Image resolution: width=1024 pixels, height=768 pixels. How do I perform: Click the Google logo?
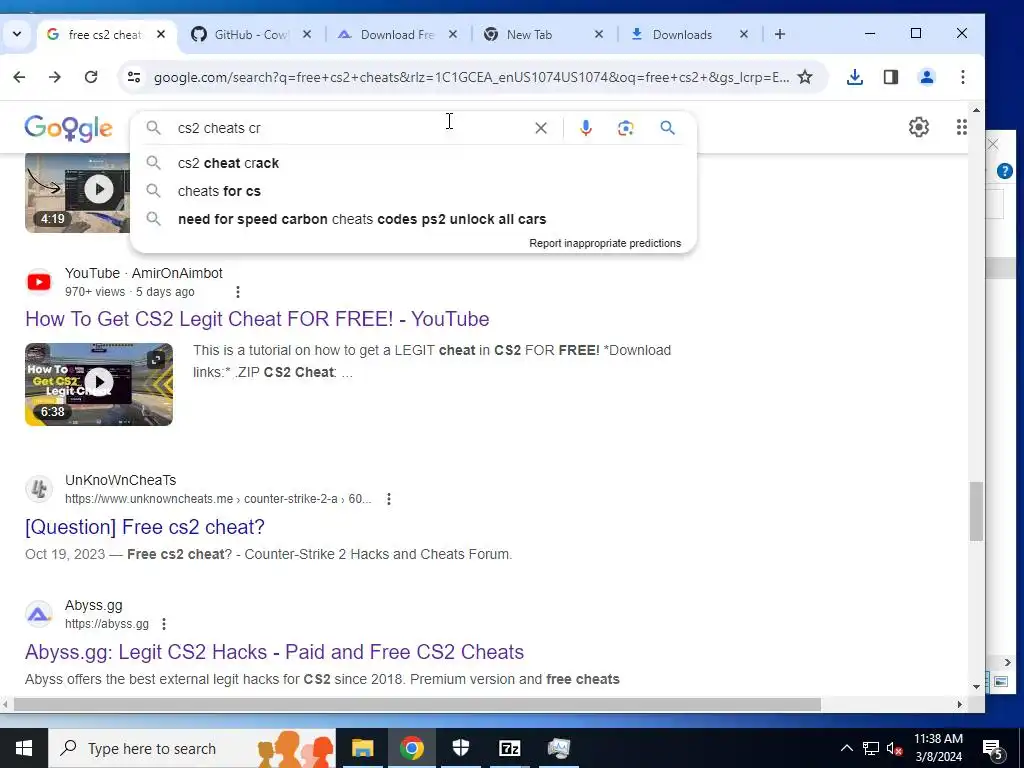coord(69,129)
